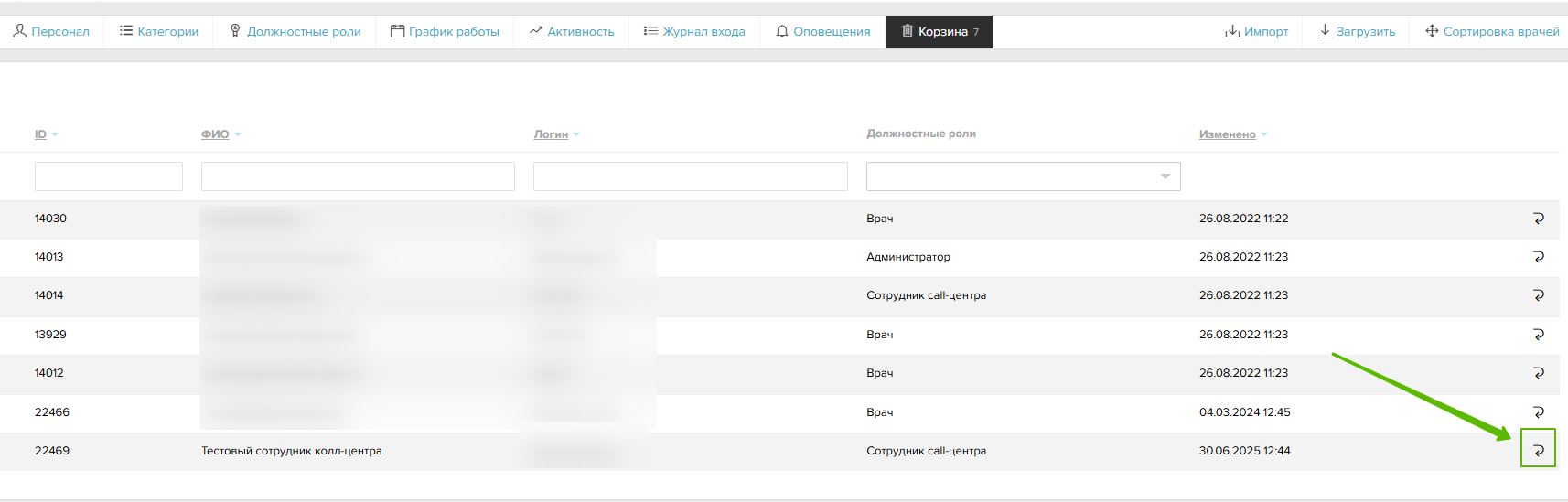Select the ID cell 22466

pyautogui.click(x=52, y=412)
